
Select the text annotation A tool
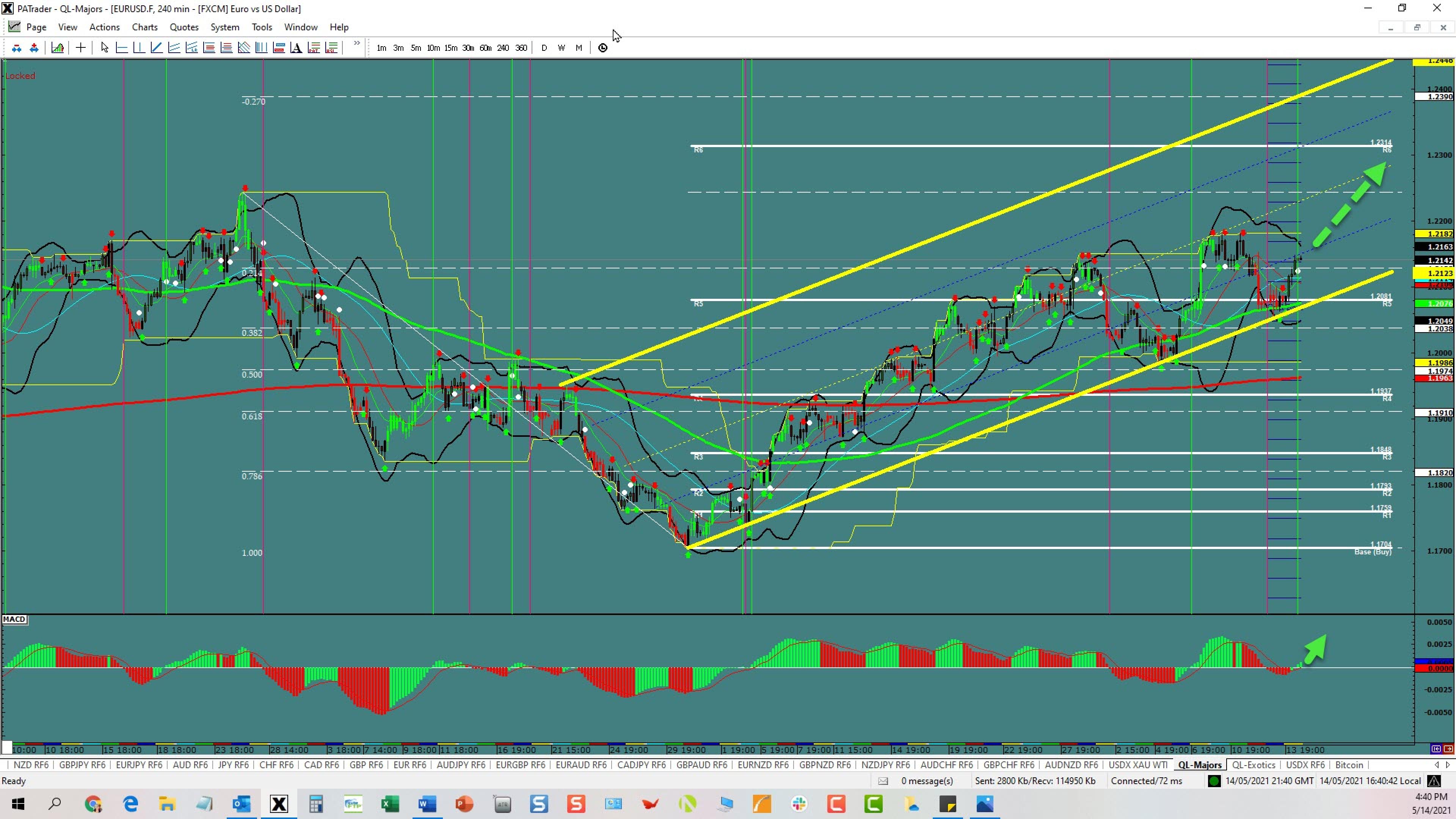coord(296,48)
